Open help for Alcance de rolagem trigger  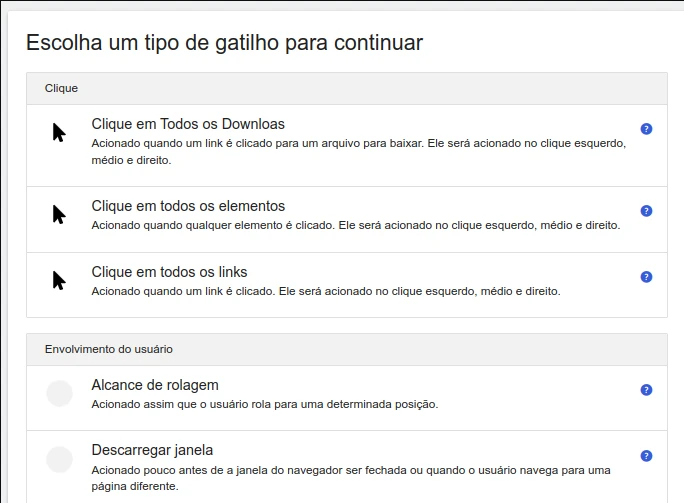[646, 390]
